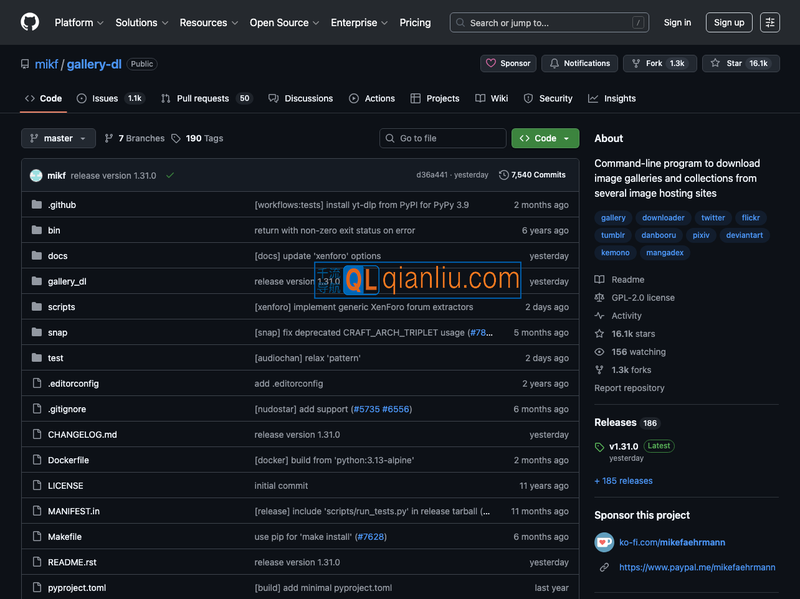
Task: Click the Sign up button
Action: (x=729, y=22)
